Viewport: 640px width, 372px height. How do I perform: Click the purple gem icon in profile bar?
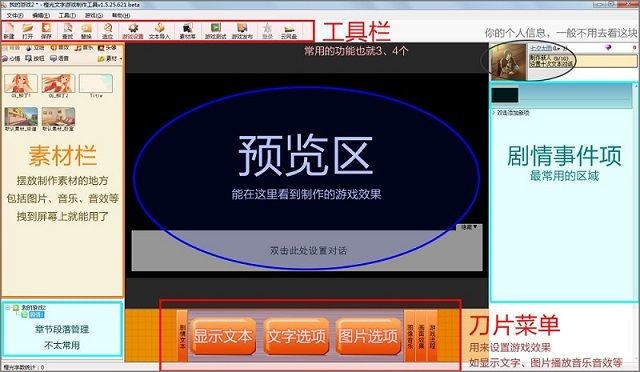pos(608,48)
